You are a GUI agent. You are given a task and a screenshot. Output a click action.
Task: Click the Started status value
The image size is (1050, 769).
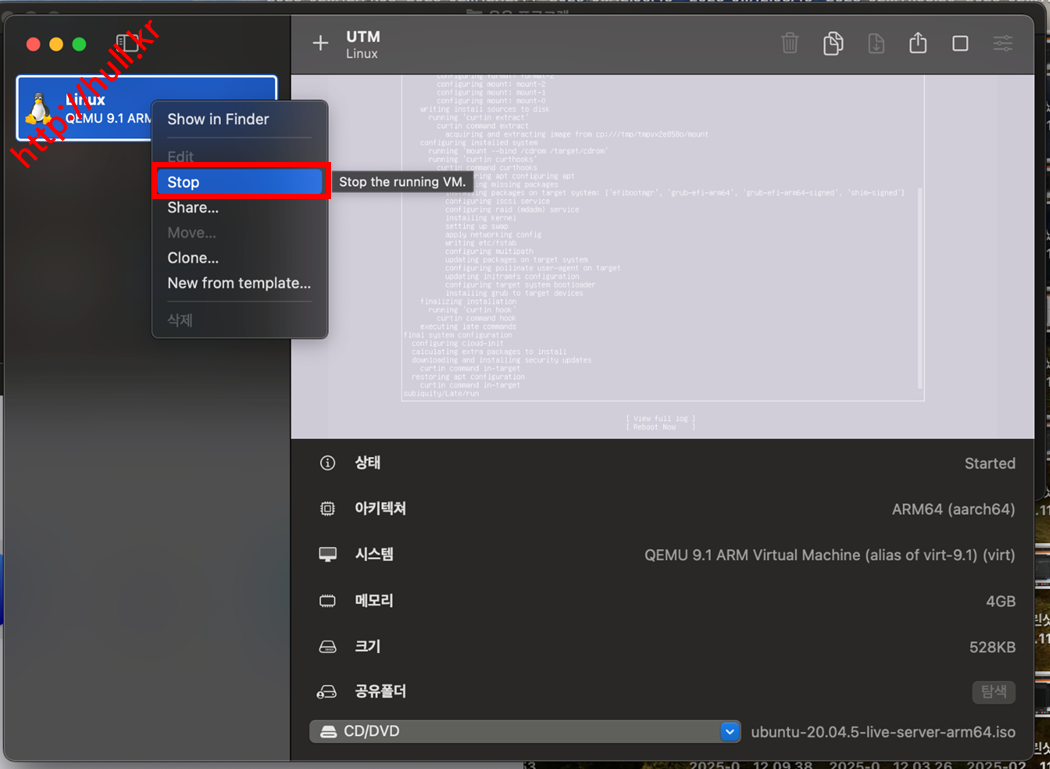[x=990, y=464]
